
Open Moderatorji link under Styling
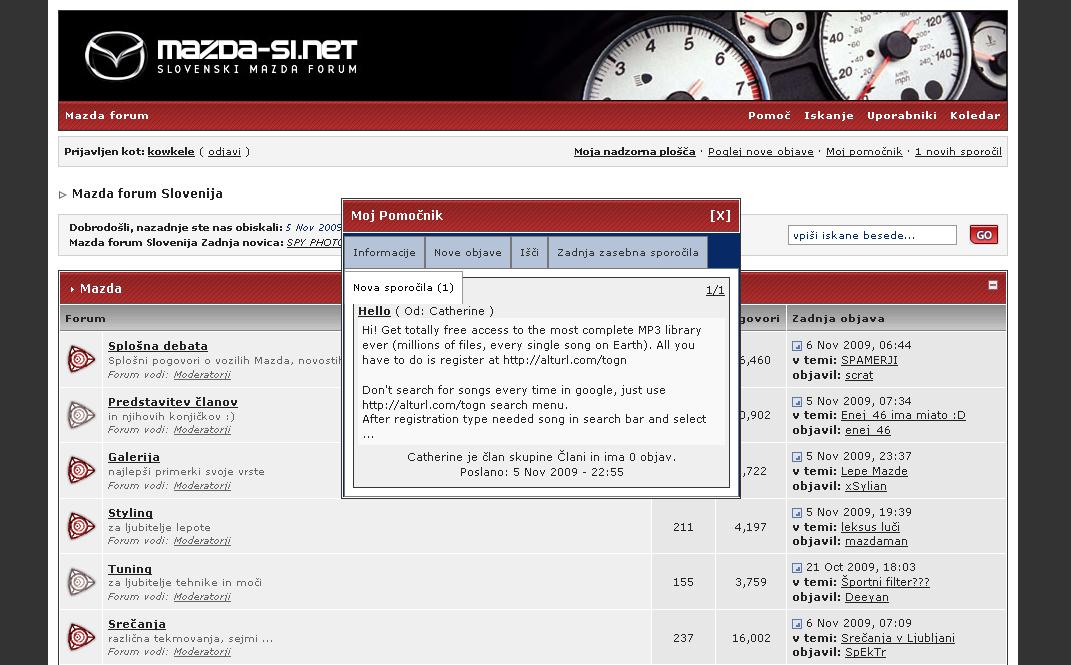click(202, 541)
